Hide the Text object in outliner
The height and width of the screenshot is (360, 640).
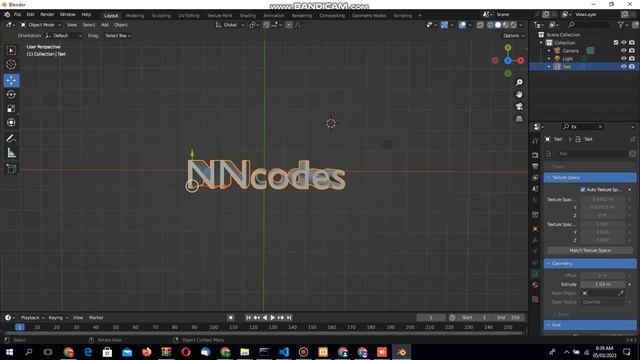[624, 67]
